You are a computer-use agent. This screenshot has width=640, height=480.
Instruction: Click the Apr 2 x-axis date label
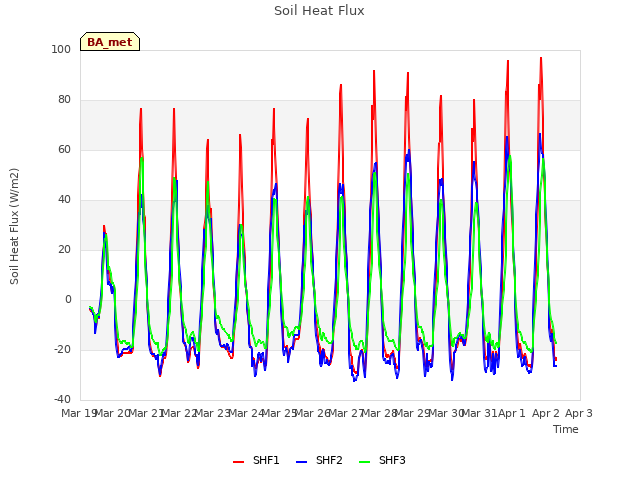546,413
